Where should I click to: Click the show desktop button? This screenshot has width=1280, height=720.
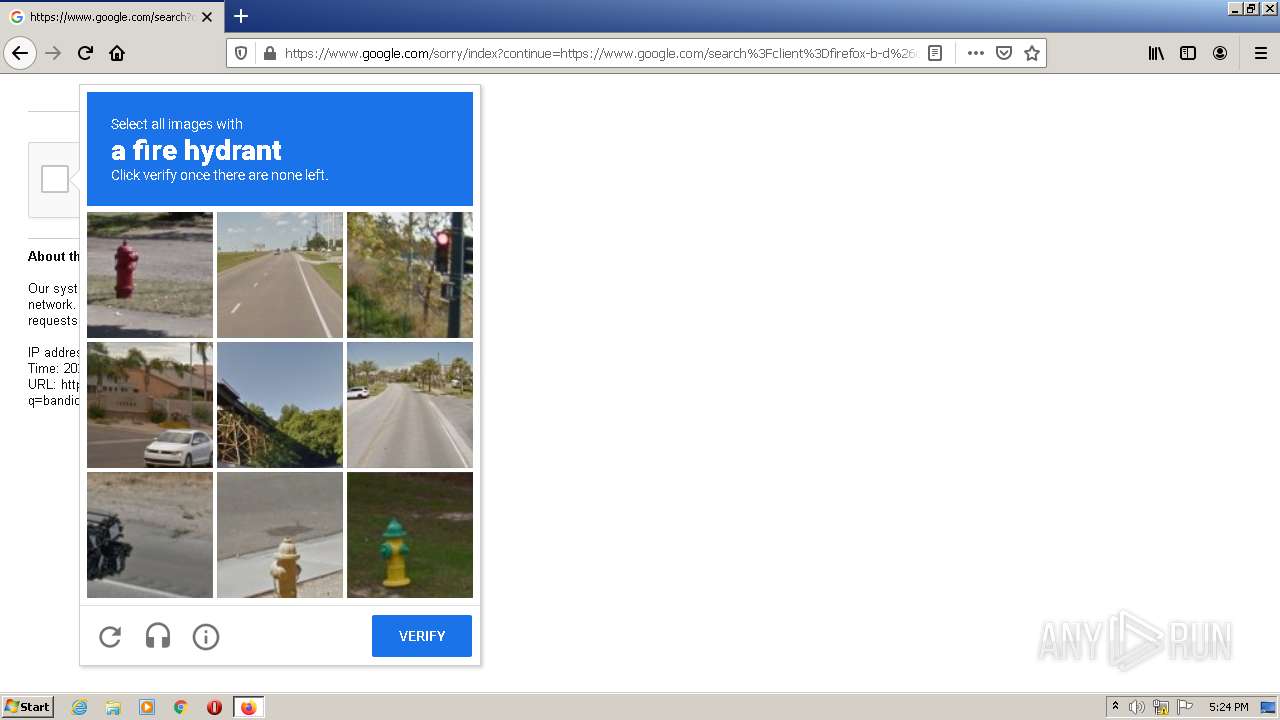(1268, 707)
